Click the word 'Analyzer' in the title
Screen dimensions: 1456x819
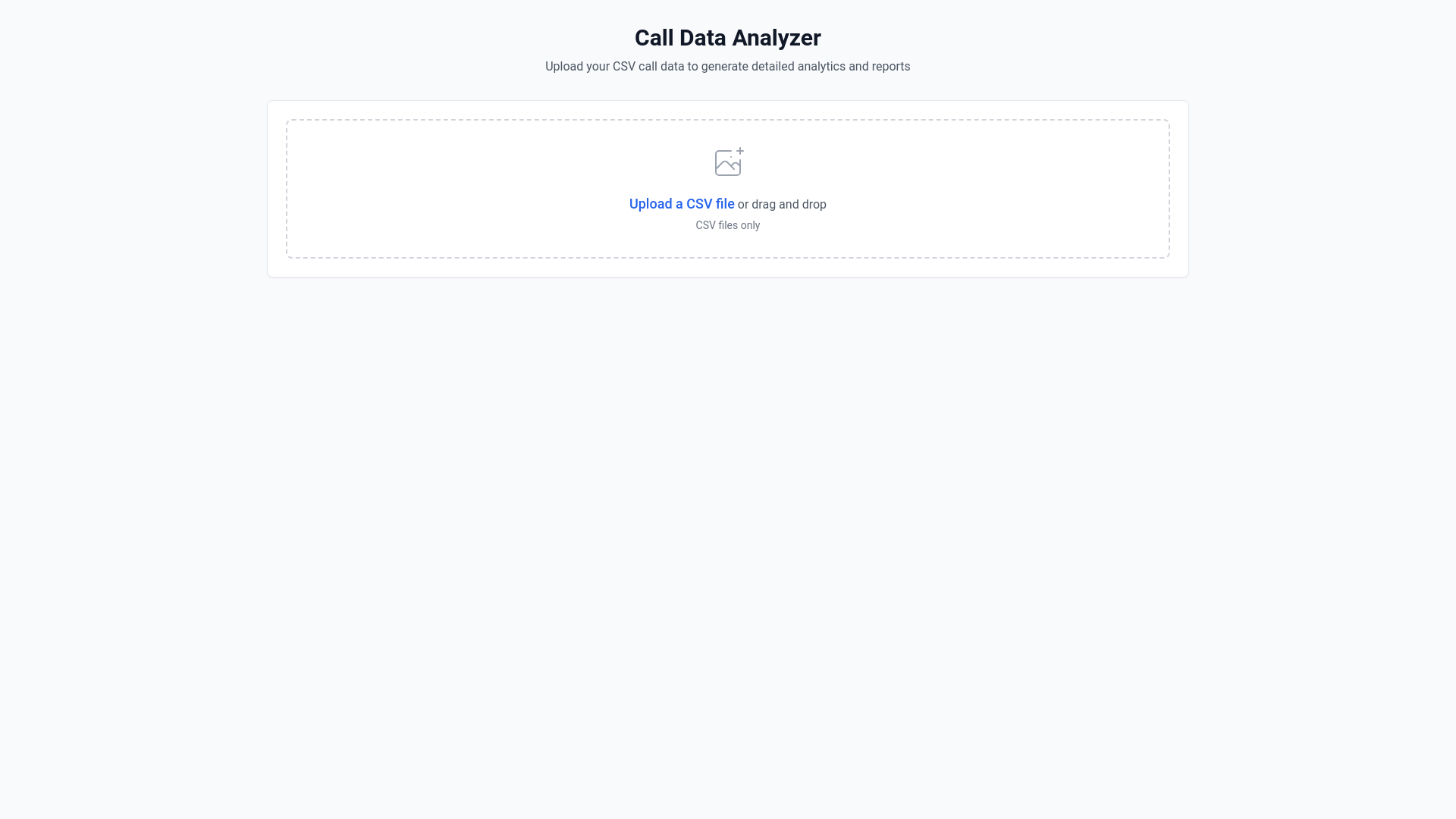pyautogui.click(x=776, y=38)
